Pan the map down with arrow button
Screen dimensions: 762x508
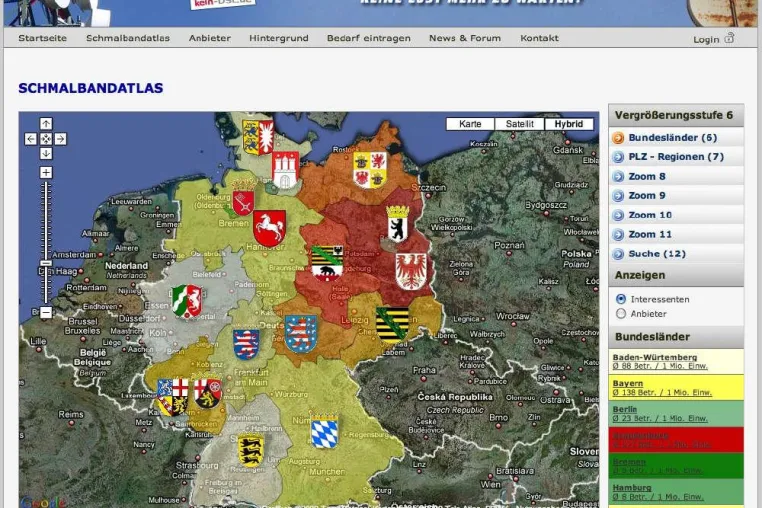coord(46,154)
